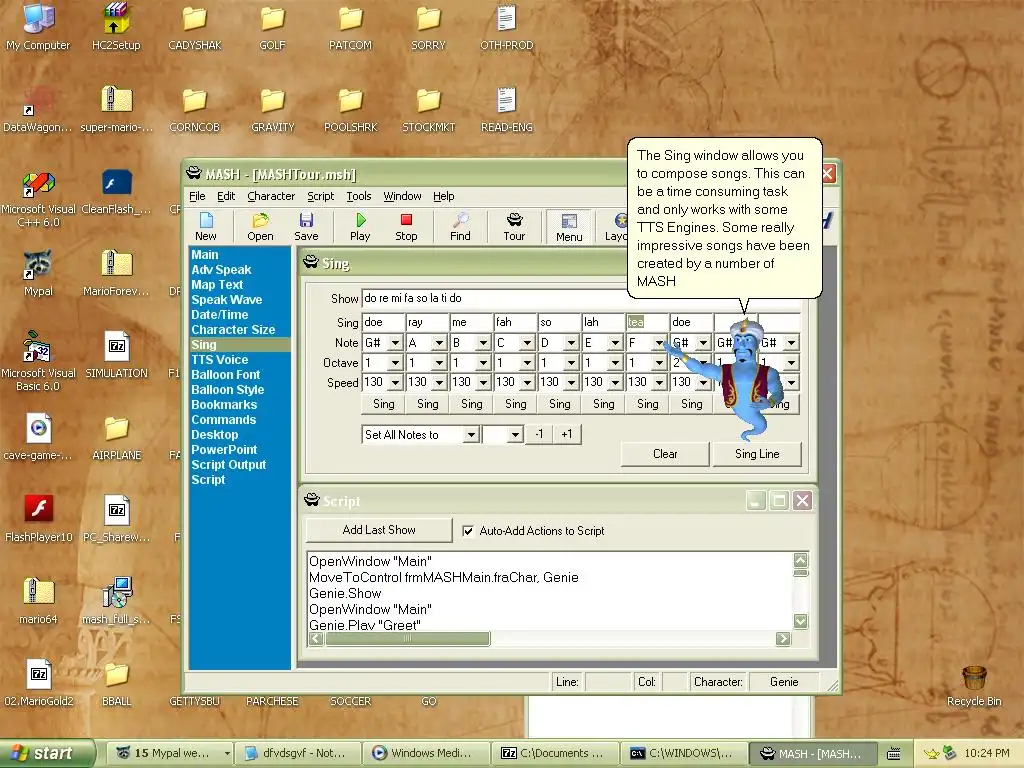Select PowerPoint in the sidebar

[224, 450]
